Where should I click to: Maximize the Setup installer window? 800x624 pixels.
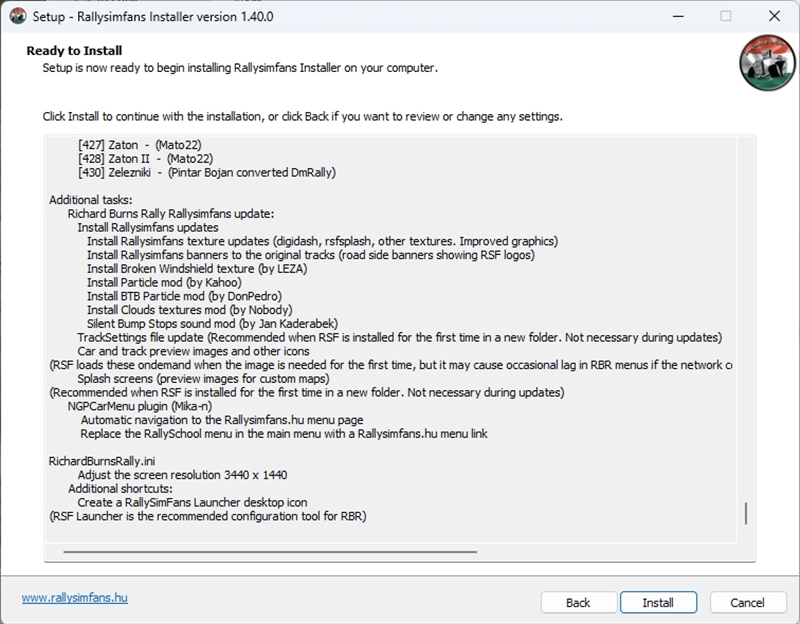pos(726,16)
